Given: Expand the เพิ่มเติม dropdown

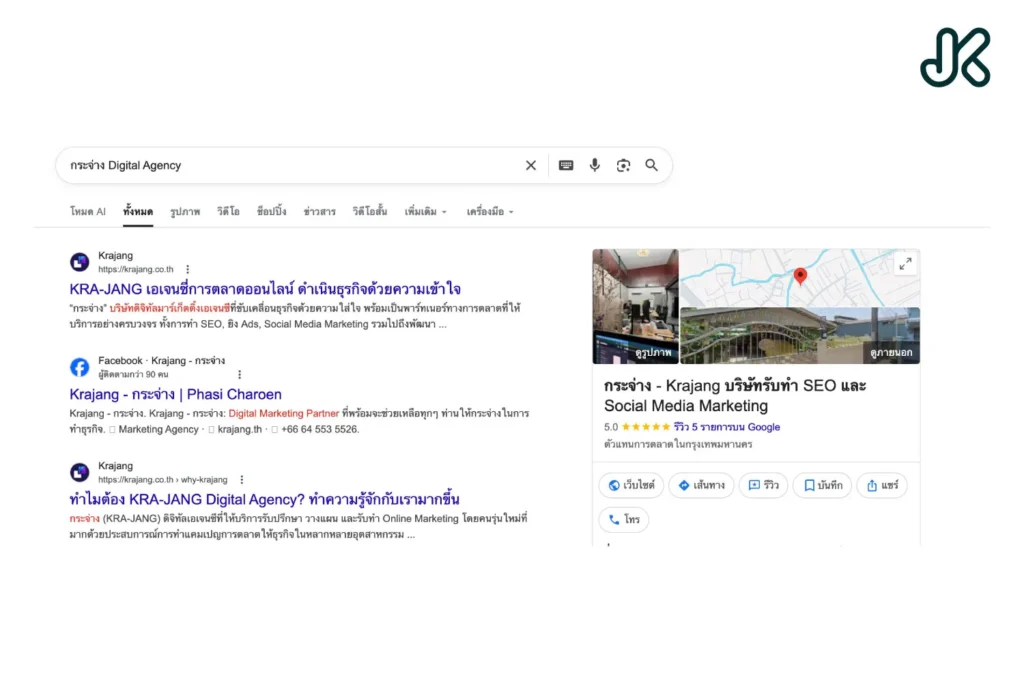Looking at the screenshot, I should coord(425,212).
